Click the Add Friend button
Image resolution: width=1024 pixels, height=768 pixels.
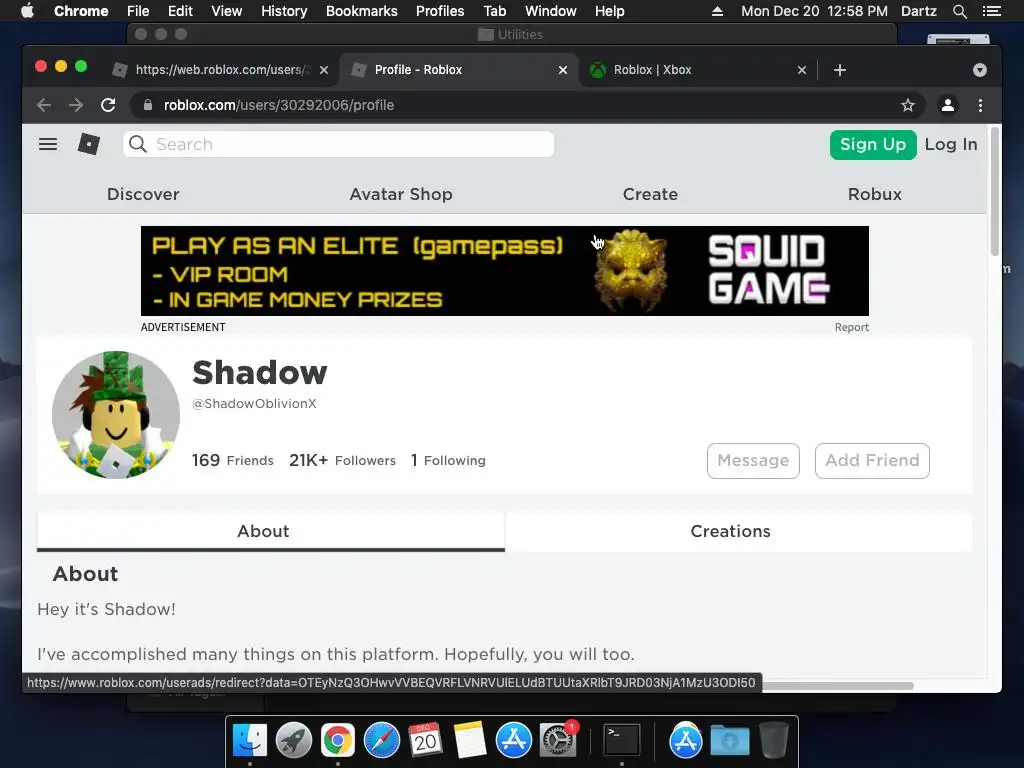click(872, 460)
